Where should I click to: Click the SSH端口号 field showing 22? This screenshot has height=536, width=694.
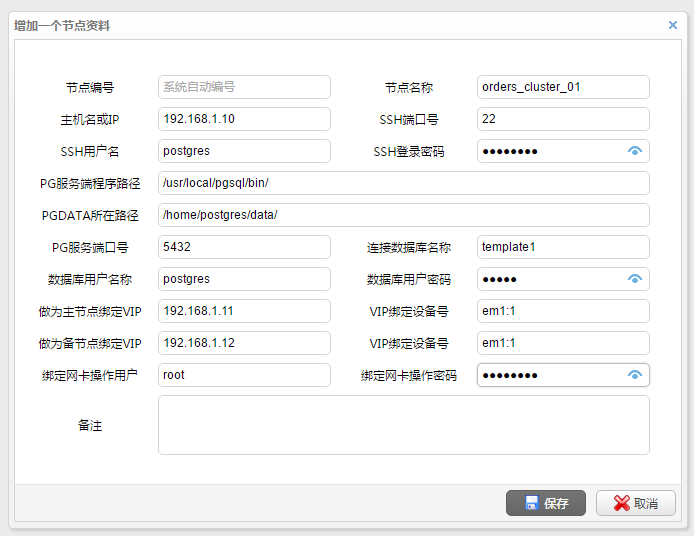(x=563, y=119)
